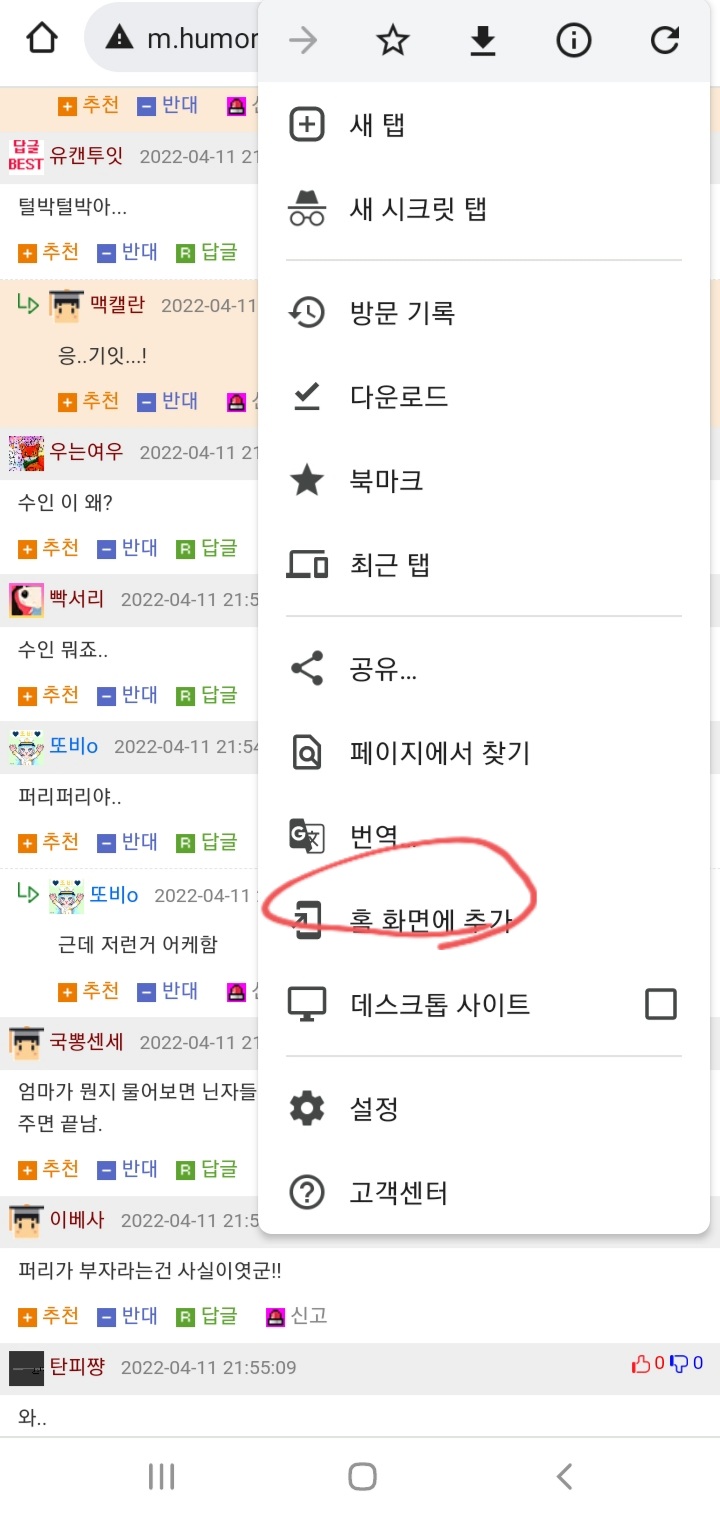The image size is (720, 1520).
Task: Choose 홈 화면에 추가 menu option
Action: click(484, 920)
